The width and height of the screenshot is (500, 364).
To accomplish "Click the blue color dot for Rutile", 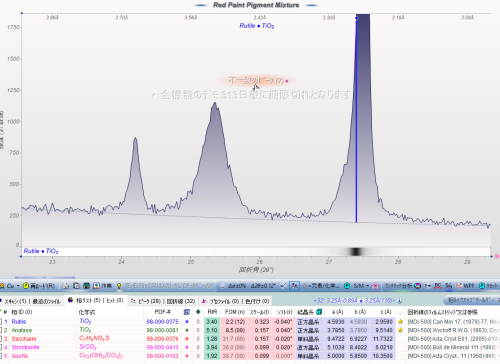I will pyautogui.click(x=186, y=322).
